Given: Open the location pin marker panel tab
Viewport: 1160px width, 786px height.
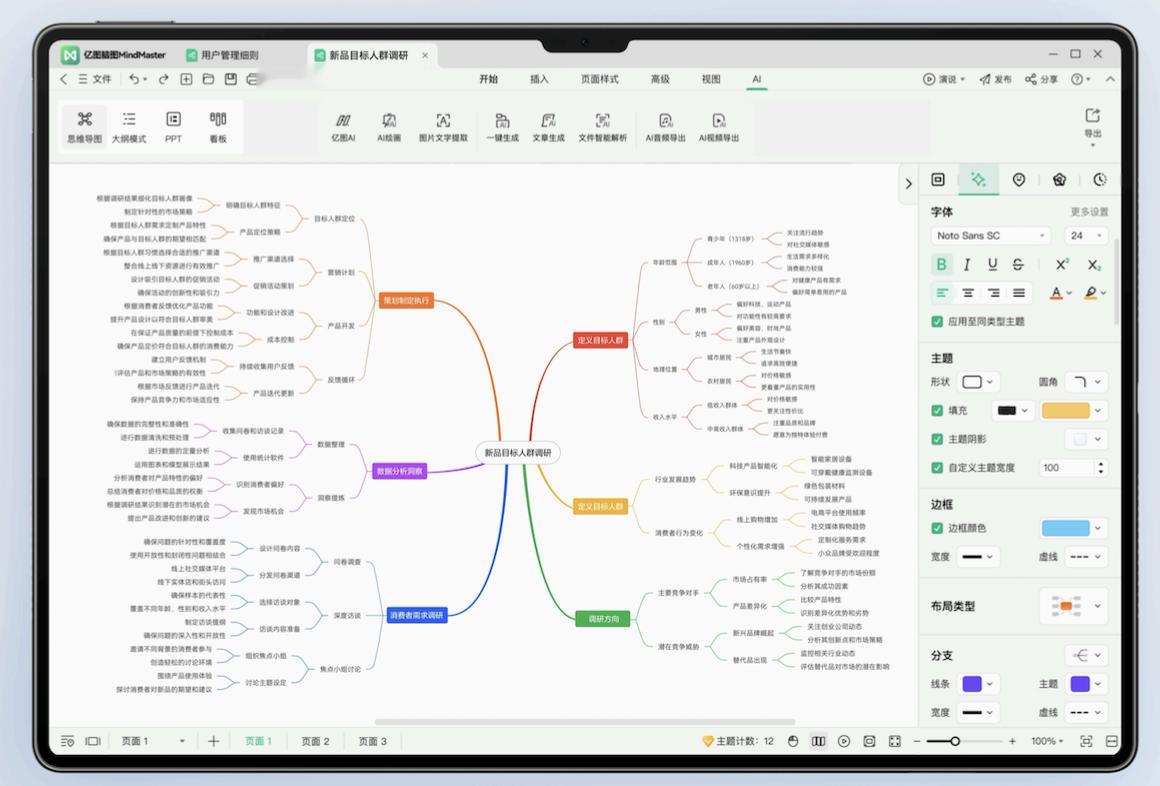Looking at the screenshot, I should tap(1019, 179).
